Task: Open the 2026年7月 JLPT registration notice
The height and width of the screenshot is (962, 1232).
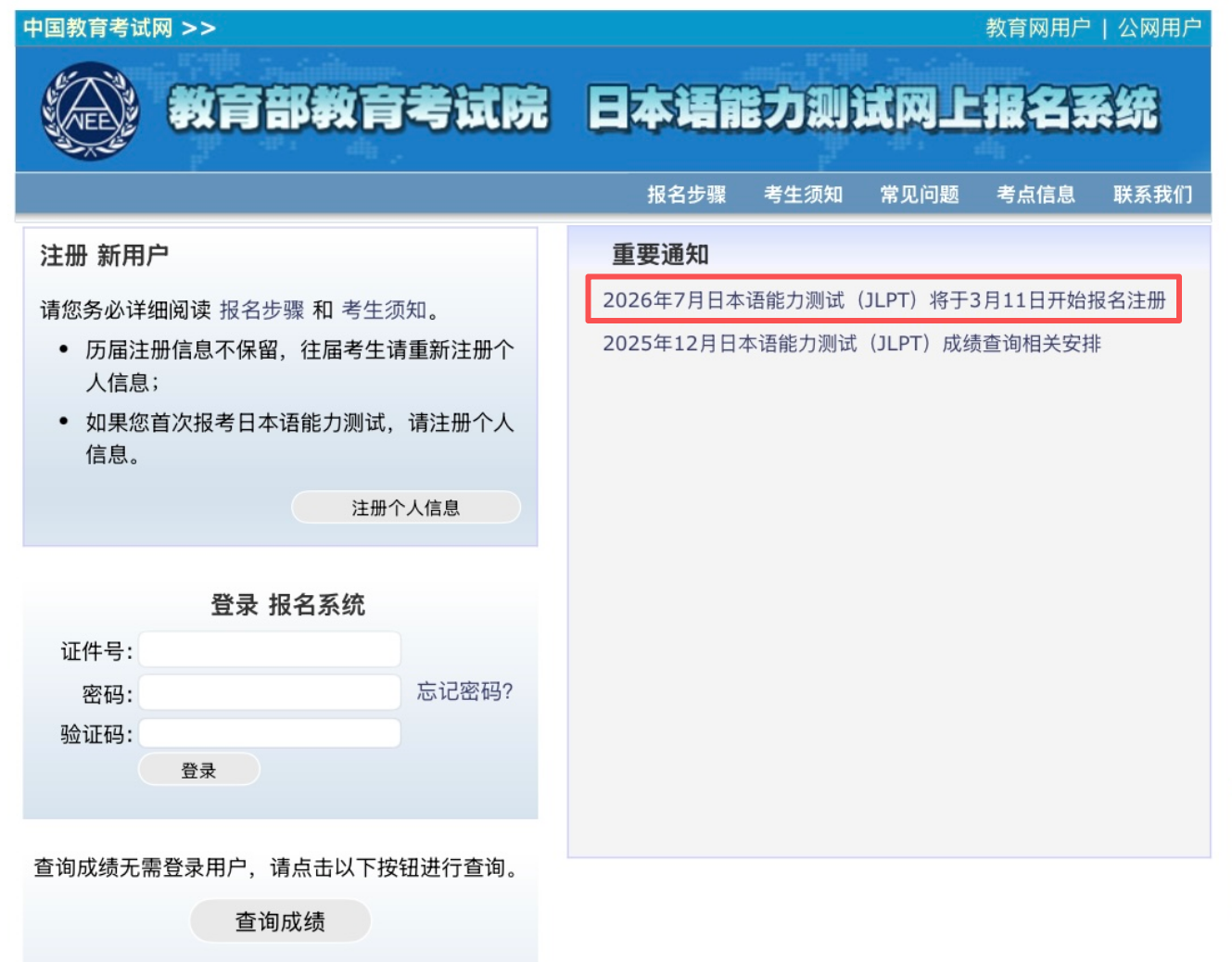Action: [x=883, y=300]
